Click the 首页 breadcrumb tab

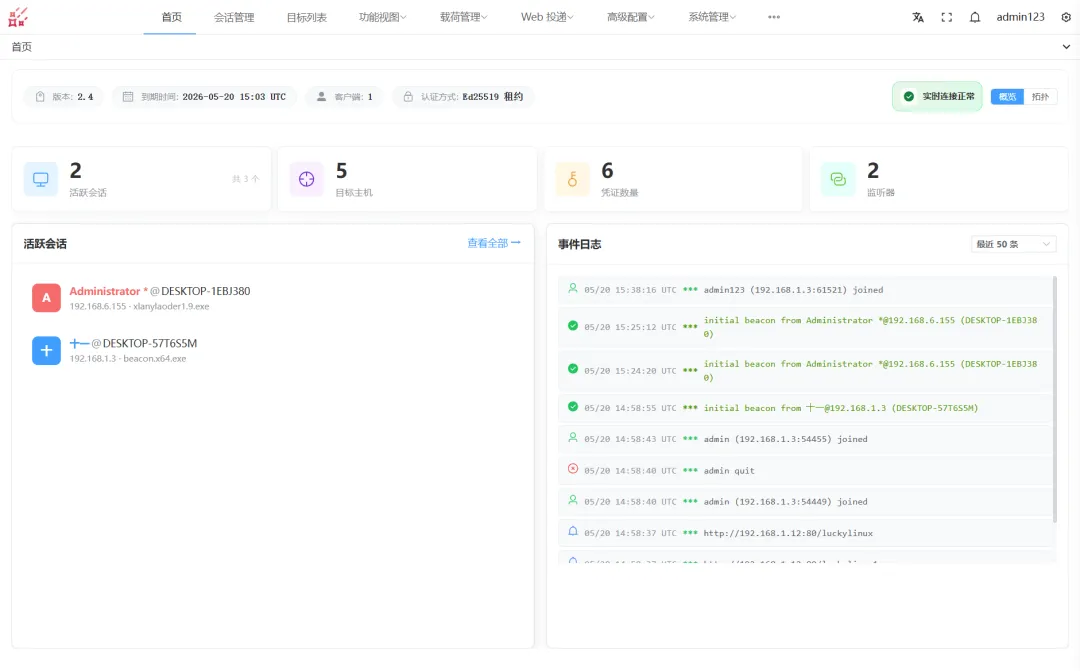click(21, 47)
